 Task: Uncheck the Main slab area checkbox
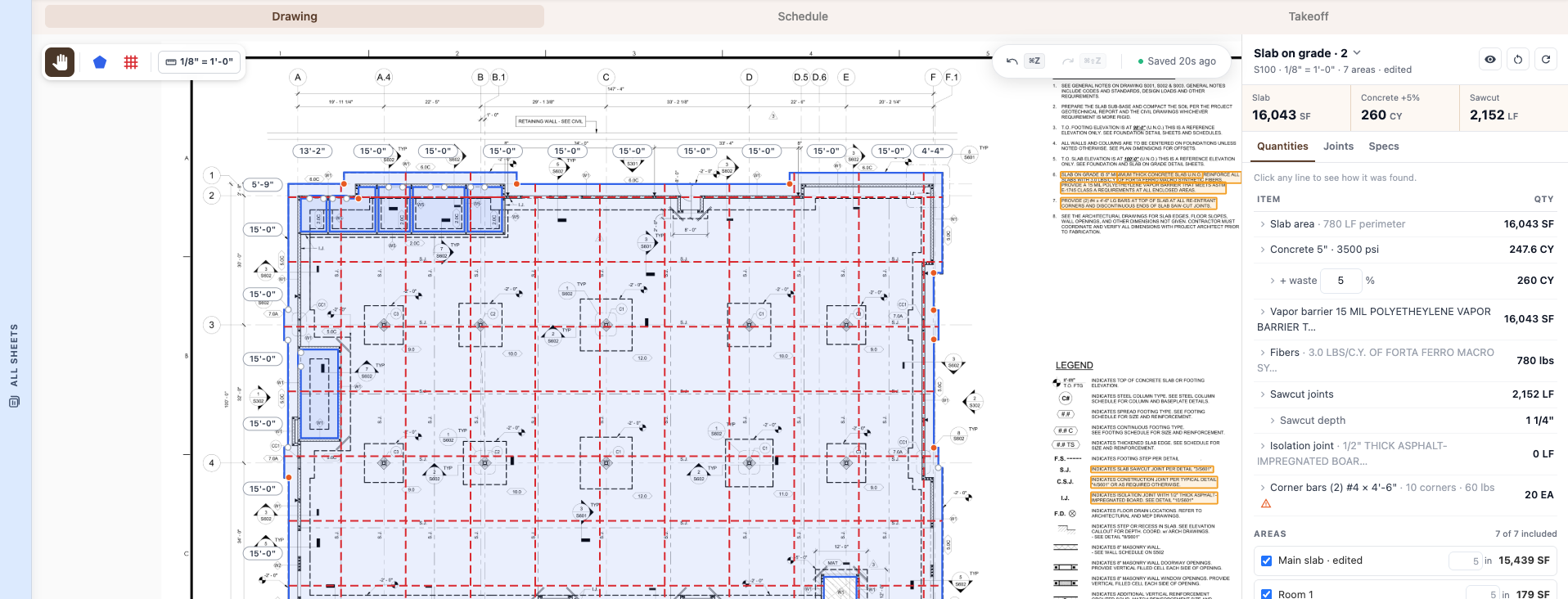tap(1266, 561)
